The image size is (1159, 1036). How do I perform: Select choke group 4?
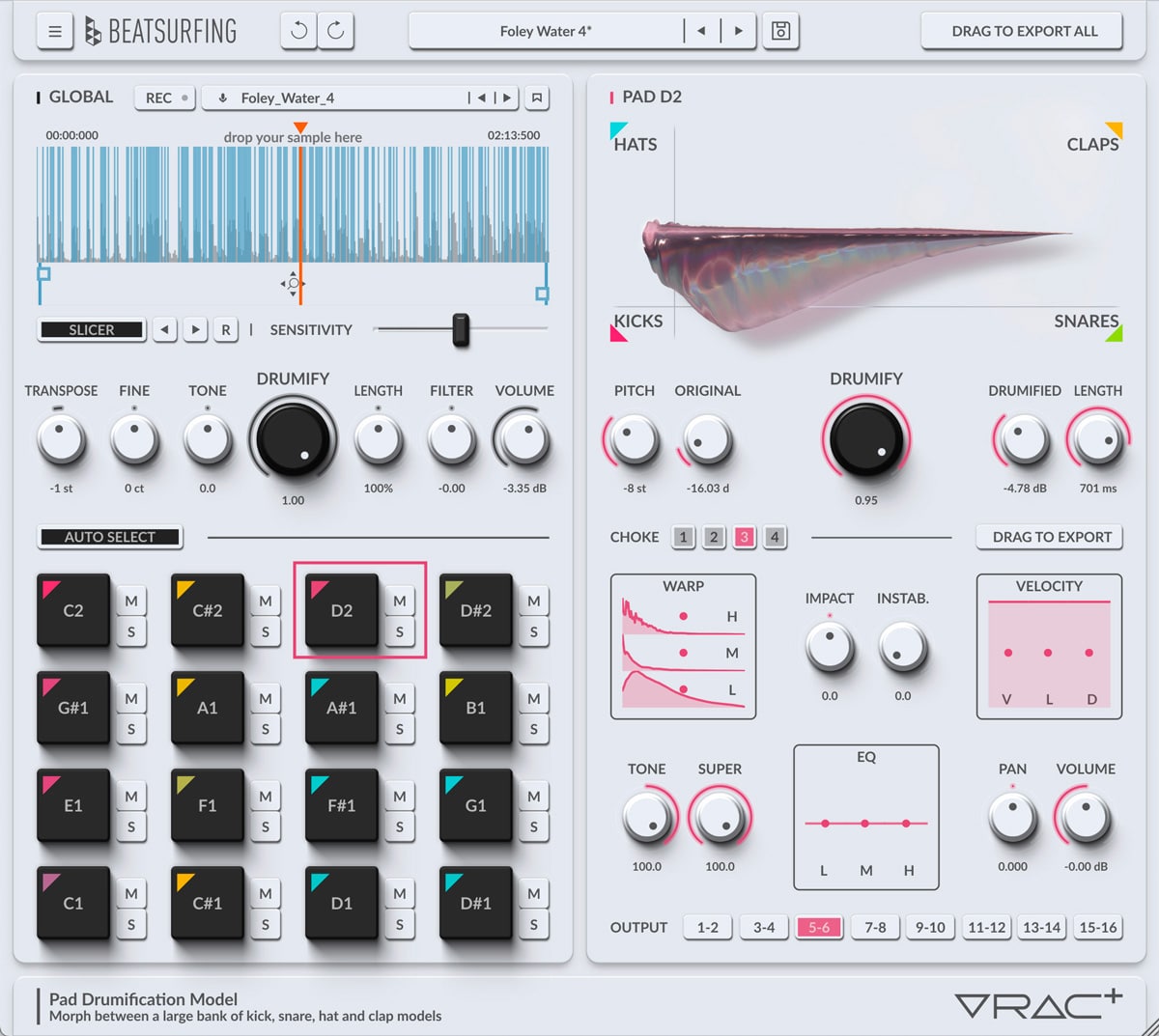tap(775, 537)
